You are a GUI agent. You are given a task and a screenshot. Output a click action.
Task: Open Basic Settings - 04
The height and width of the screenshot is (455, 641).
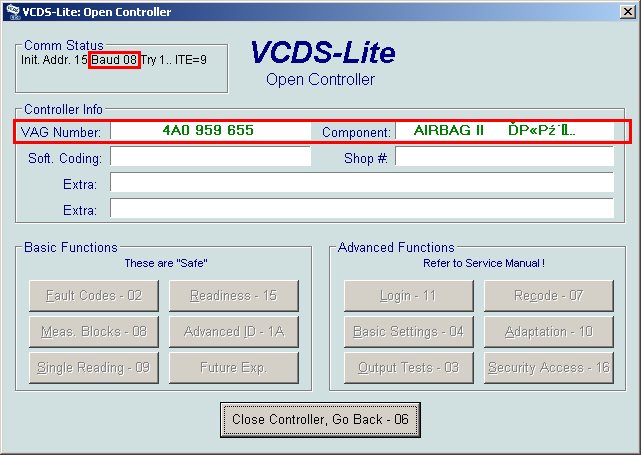pyautogui.click(x=409, y=332)
